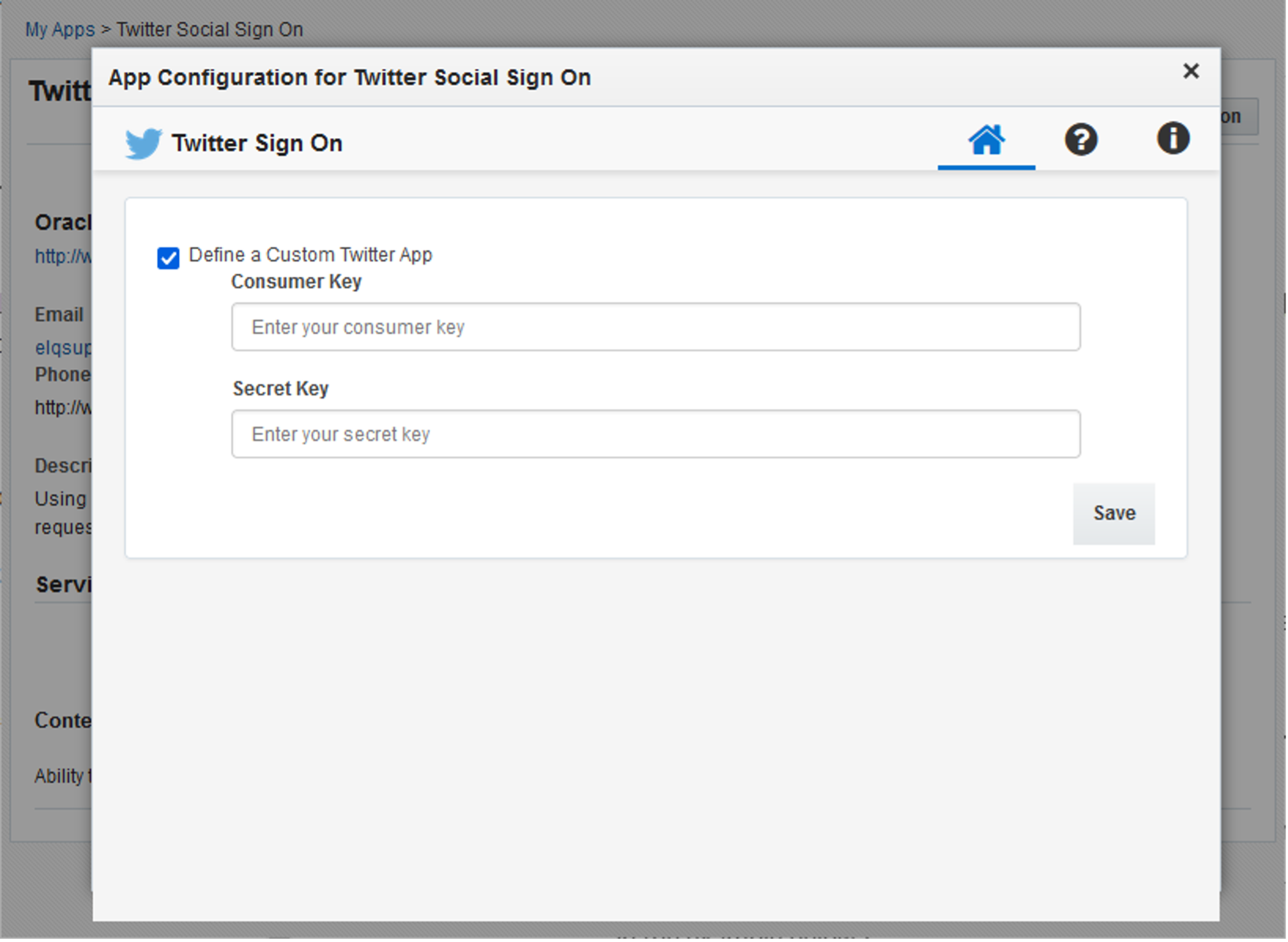Focus the Consumer Key input field
Viewport: 1288px width, 942px height.
tap(657, 328)
